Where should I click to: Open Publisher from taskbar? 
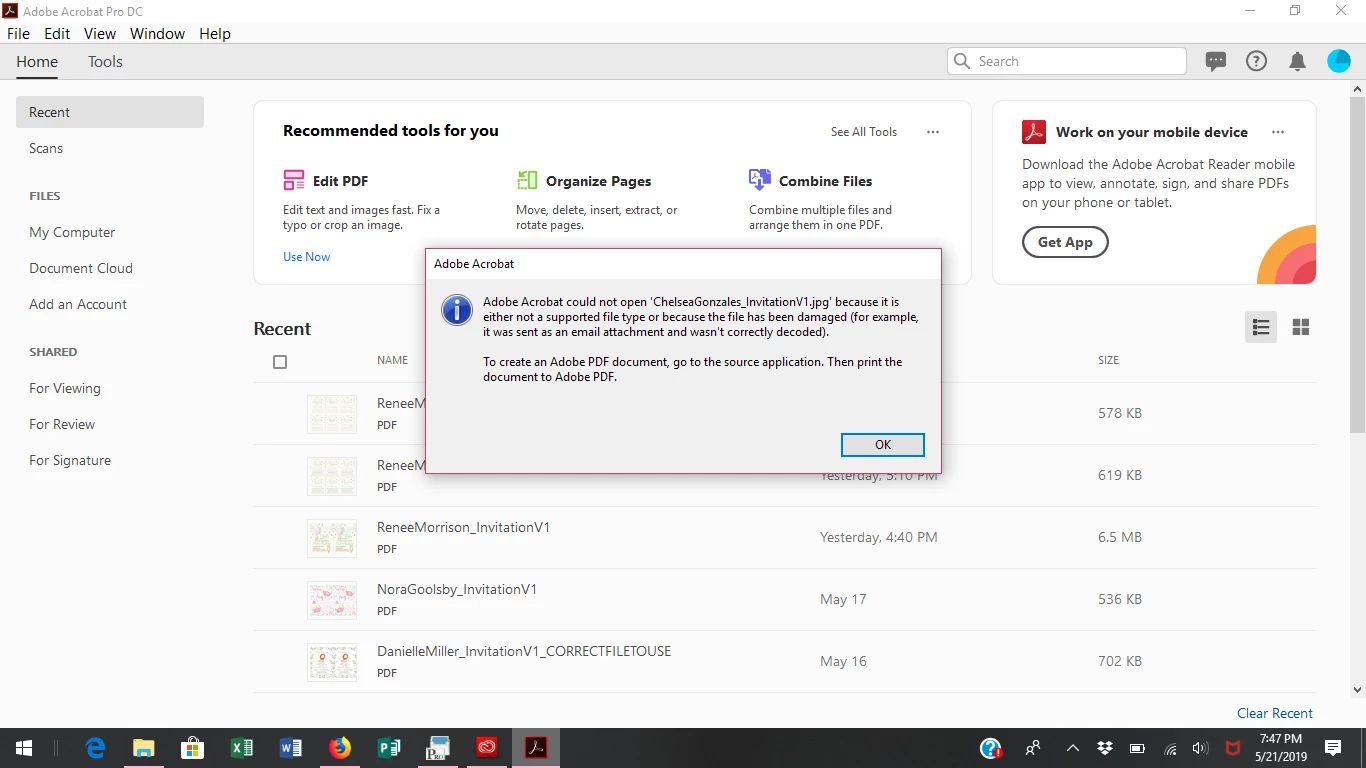[389, 748]
